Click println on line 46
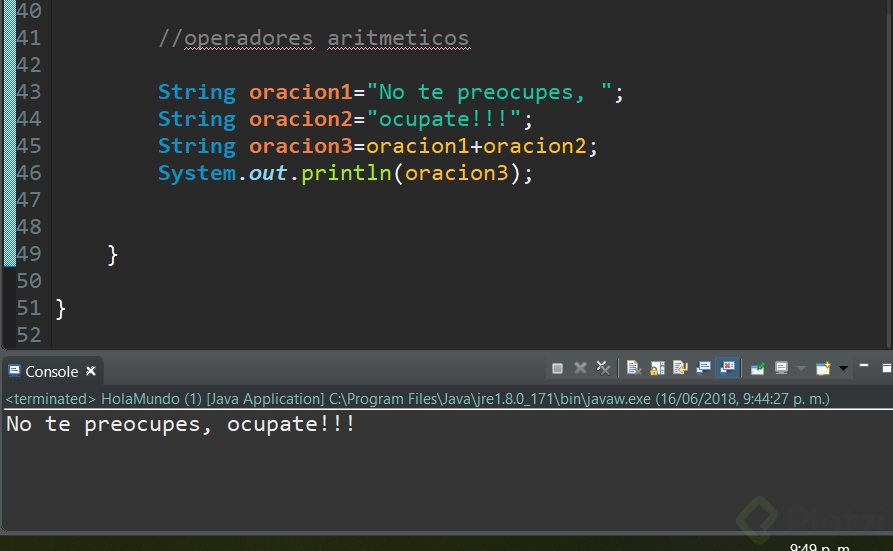Viewport: 893px width, 551px height. pos(346,173)
